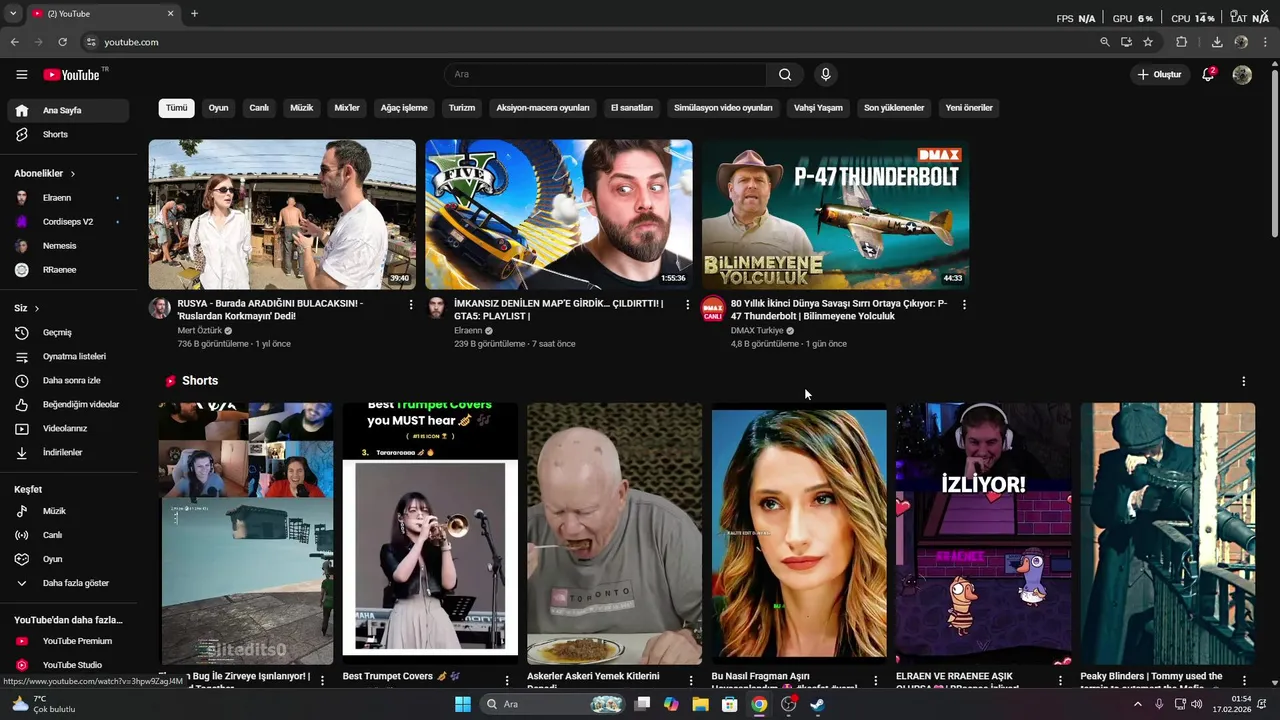Screen dimensions: 1280x720
Task: Open Nemesis channel subscription
Action: click(x=68, y=246)
